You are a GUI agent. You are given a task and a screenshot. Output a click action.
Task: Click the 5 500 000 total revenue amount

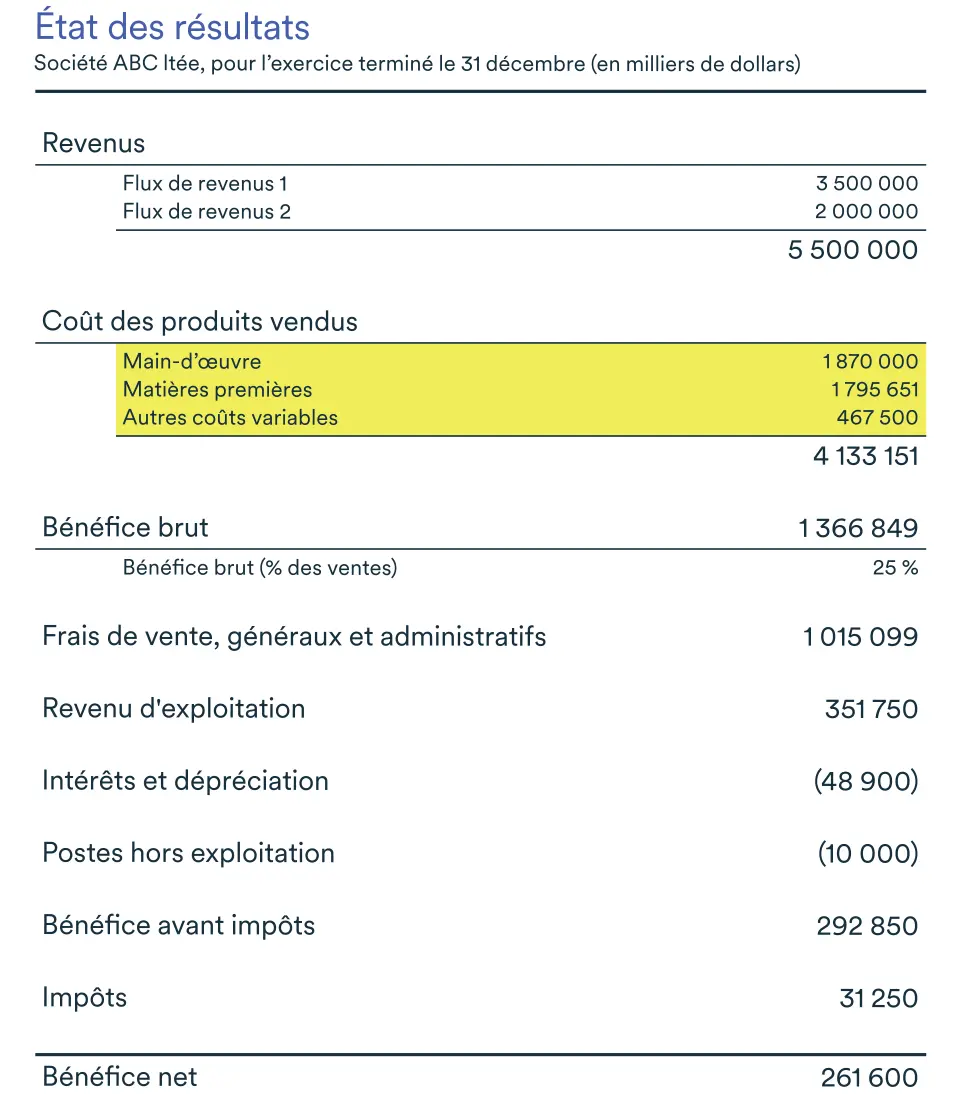point(852,250)
